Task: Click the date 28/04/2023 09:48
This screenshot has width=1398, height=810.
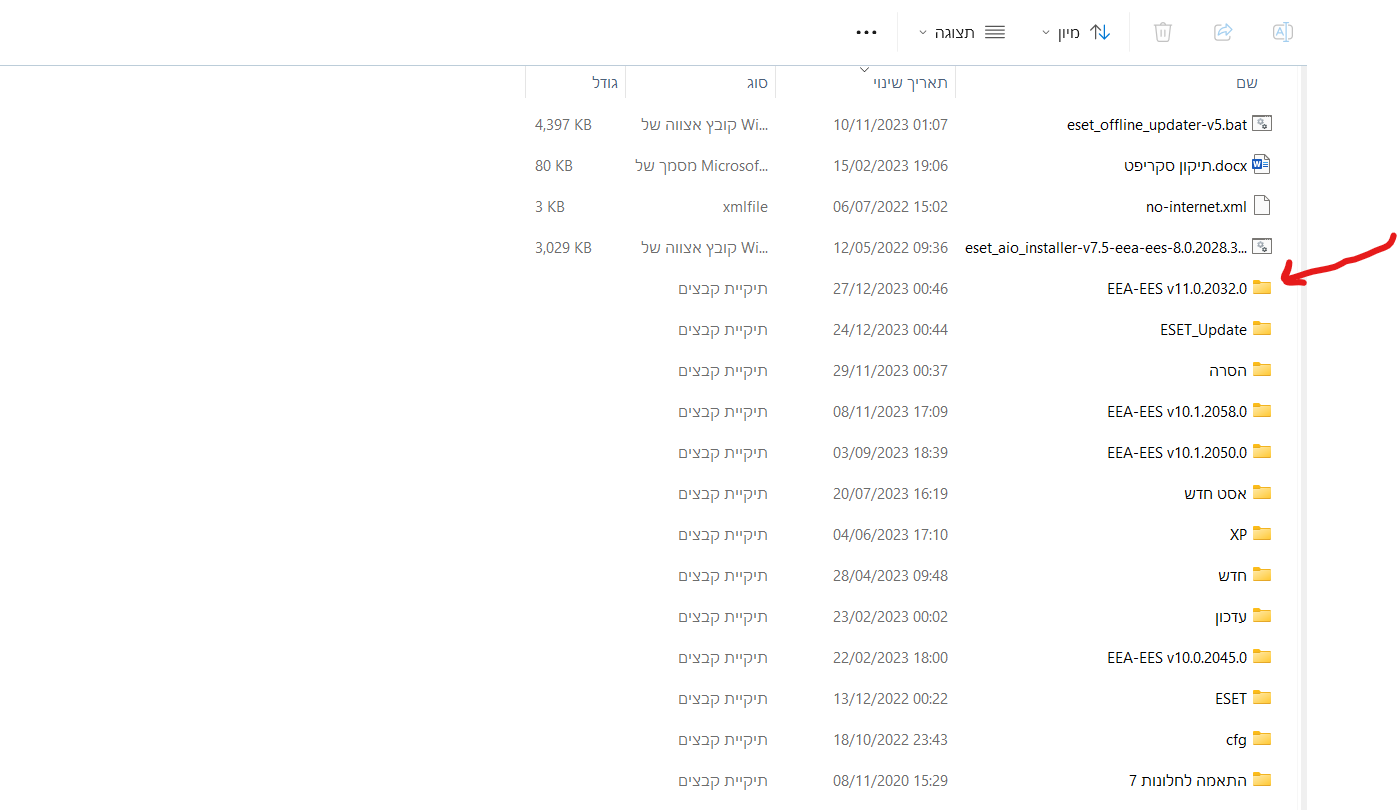Action: 890,576
